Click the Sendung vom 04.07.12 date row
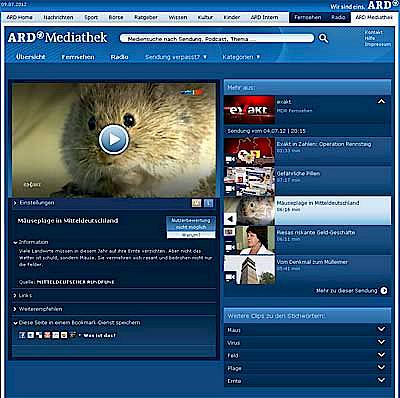Screen dimensions: 400x398 coord(308,131)
